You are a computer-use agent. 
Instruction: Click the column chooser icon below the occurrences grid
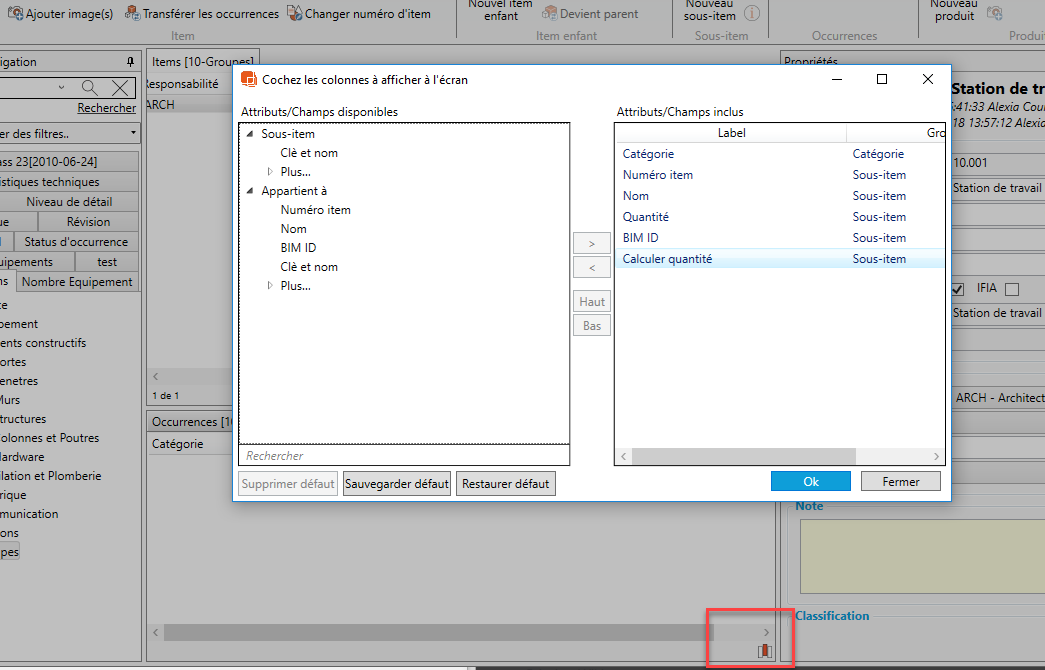[x=765, y=651]
